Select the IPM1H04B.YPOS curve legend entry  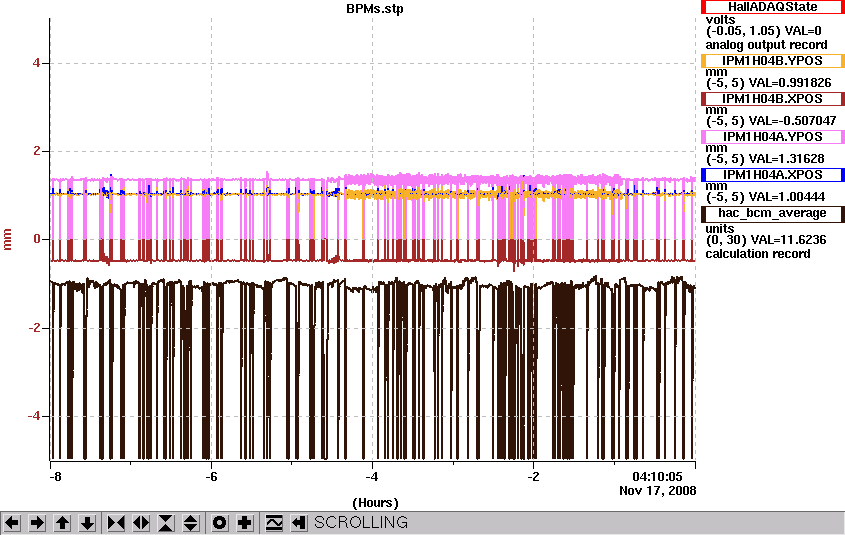pyautogui.click(x=772, y=61)
